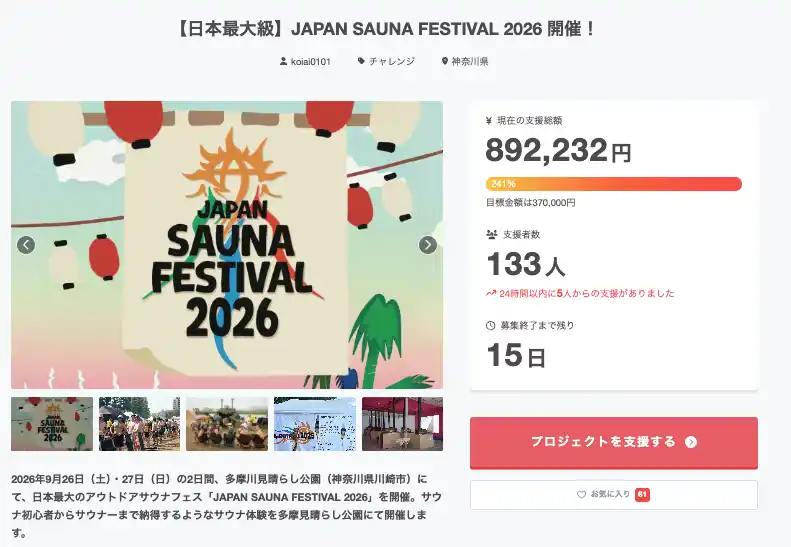Click the next image arrow on carousel

pos(427,245)
